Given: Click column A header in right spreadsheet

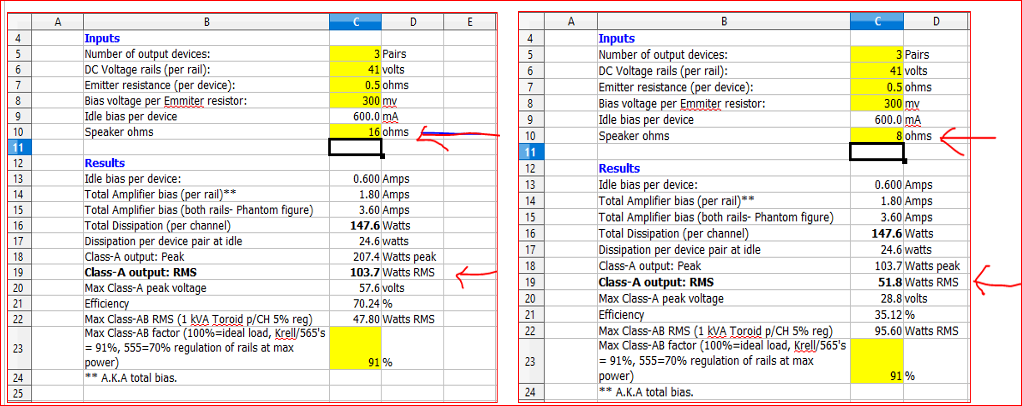Looking at the screenshot, I should click(571, 22).
